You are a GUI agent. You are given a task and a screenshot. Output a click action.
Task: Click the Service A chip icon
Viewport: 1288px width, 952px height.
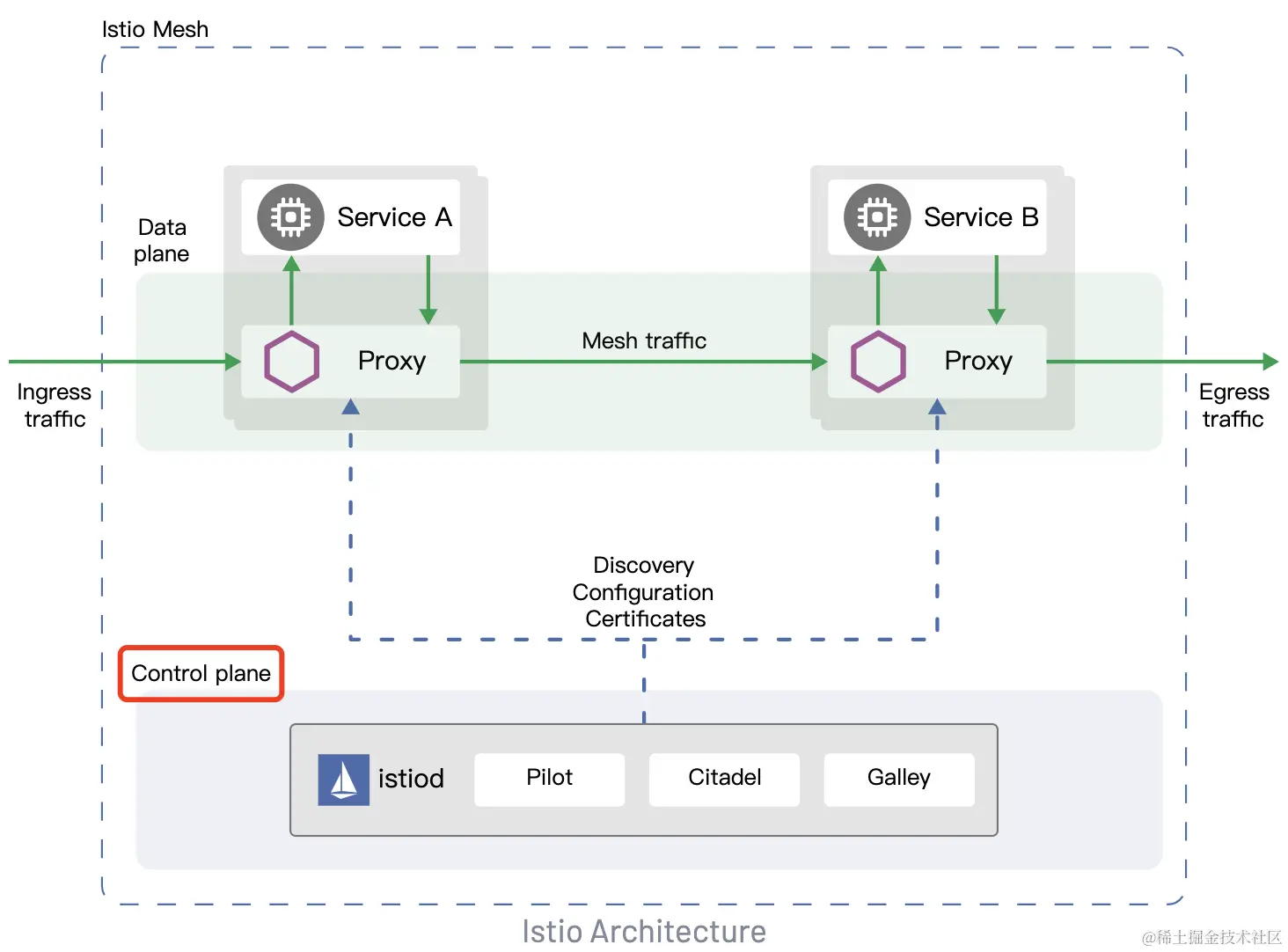(290, 216)
